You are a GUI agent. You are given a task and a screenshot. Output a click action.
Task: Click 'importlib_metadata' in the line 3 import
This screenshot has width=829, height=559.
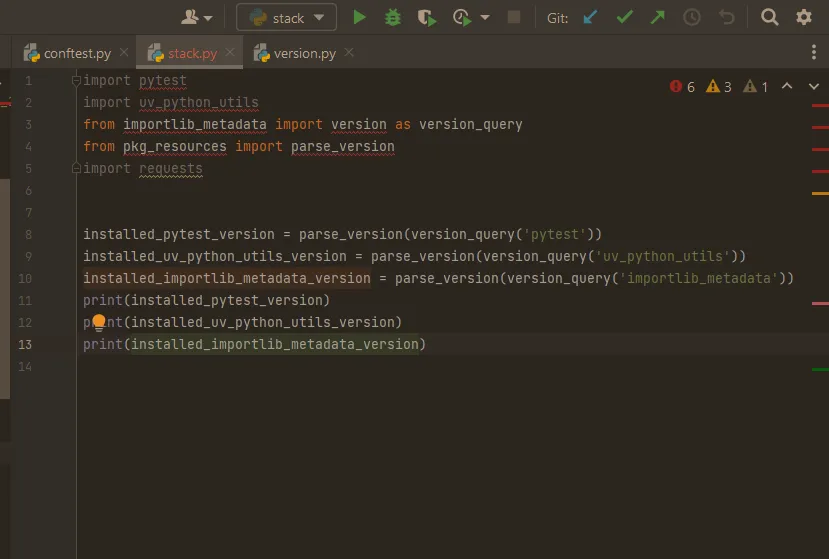coord(195,124)
